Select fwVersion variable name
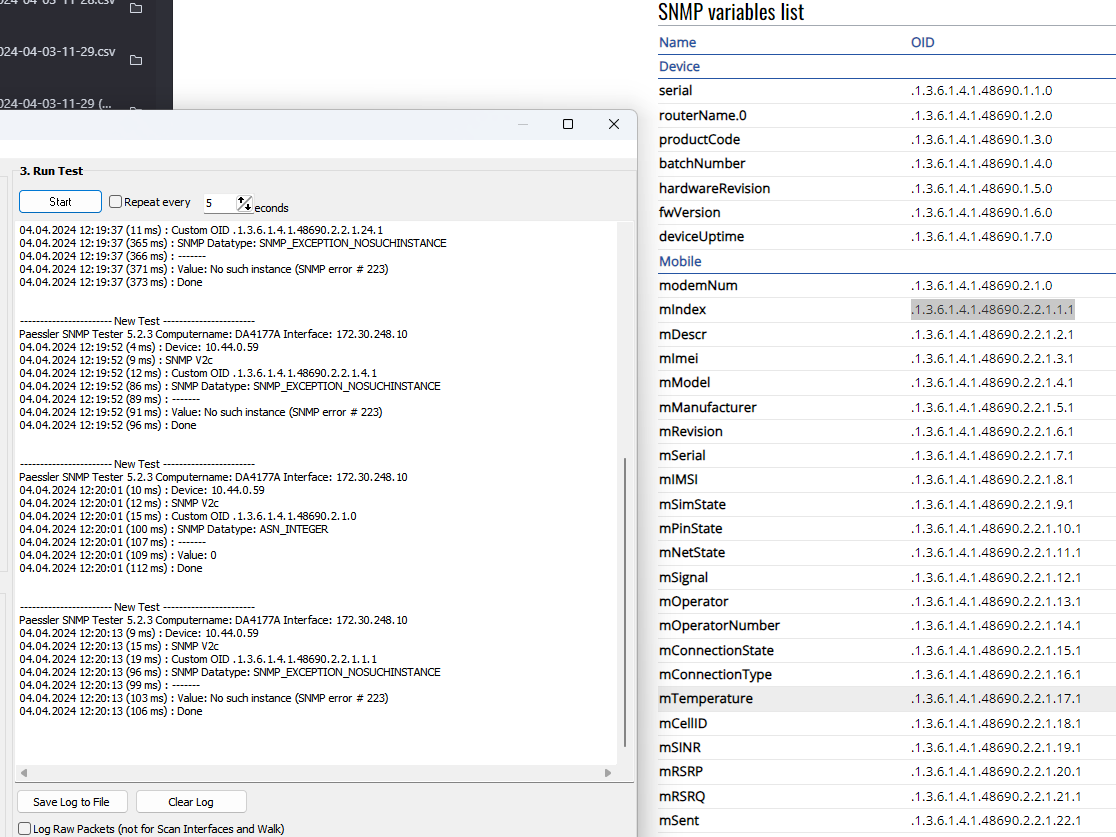1116x837 pixels. point(690,213)
